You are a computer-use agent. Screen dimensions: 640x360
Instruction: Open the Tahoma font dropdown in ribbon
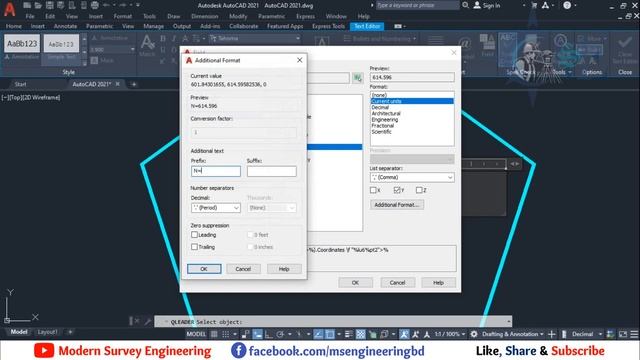(255, 38)
